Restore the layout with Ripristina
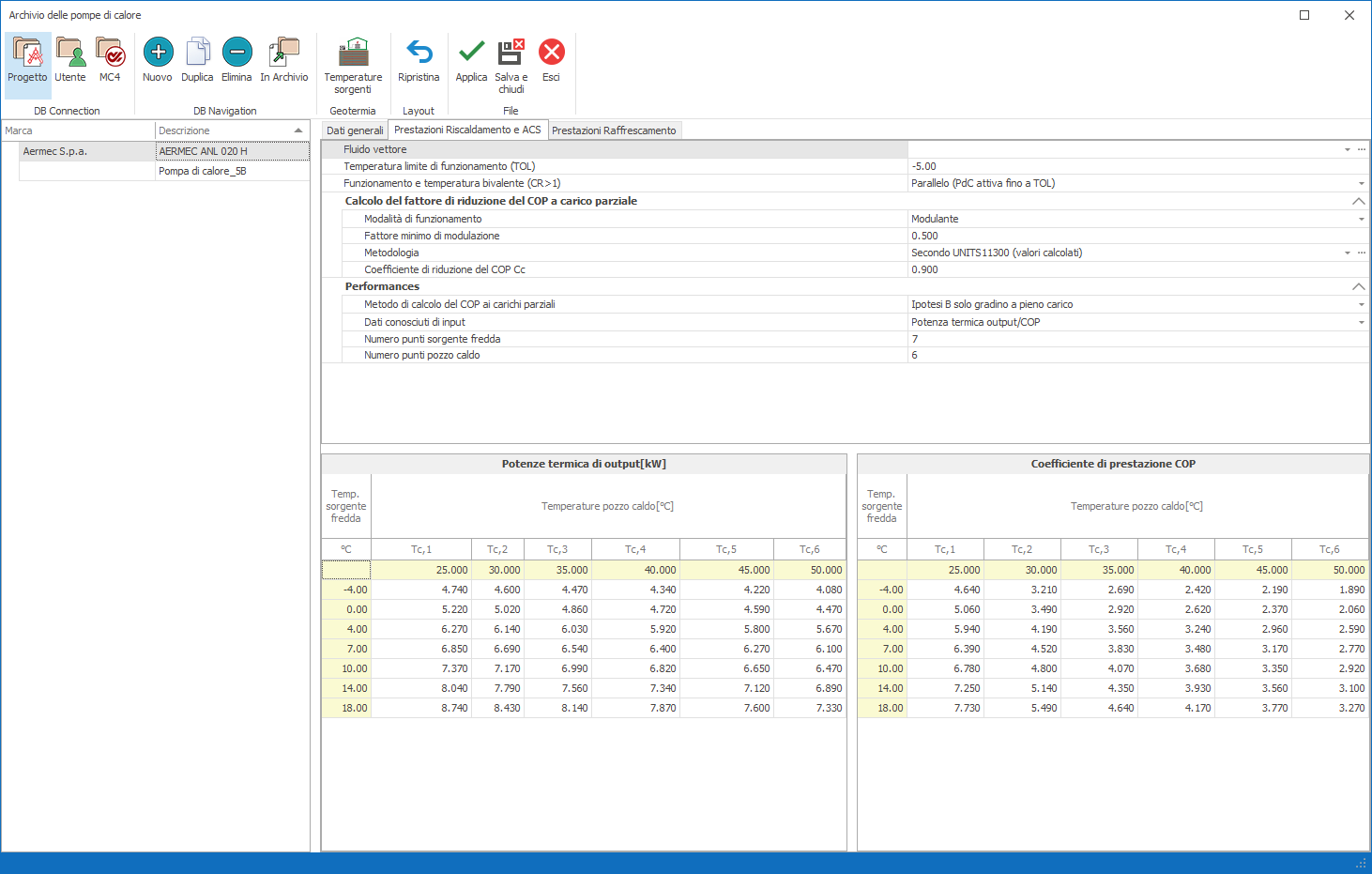The width and height of the screenshot is (1372, 874). [x=419, y=59]
